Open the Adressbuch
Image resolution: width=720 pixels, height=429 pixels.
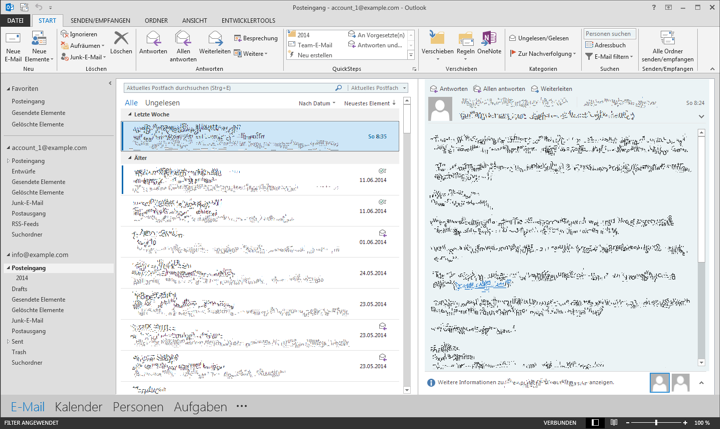pyautogui.click(x=605, y=45)
